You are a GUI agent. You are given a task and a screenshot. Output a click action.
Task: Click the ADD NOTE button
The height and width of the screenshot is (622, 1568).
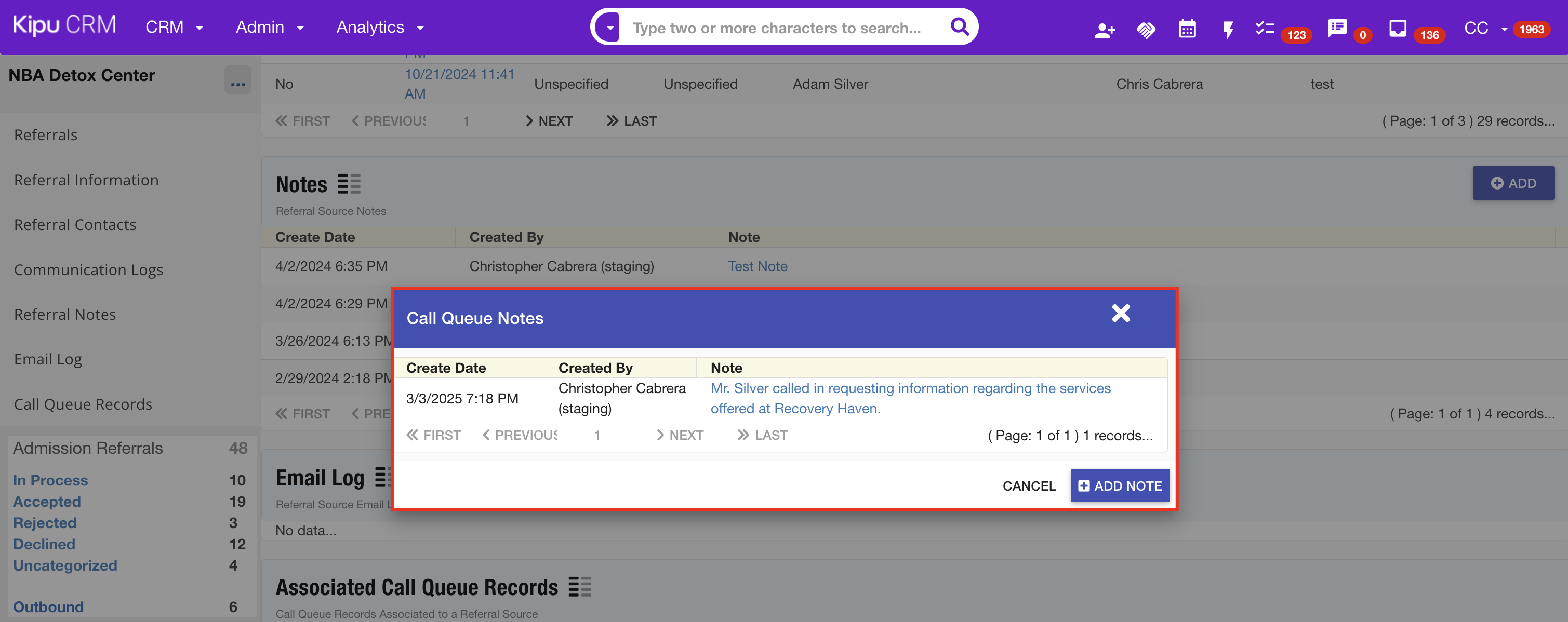1120,486
